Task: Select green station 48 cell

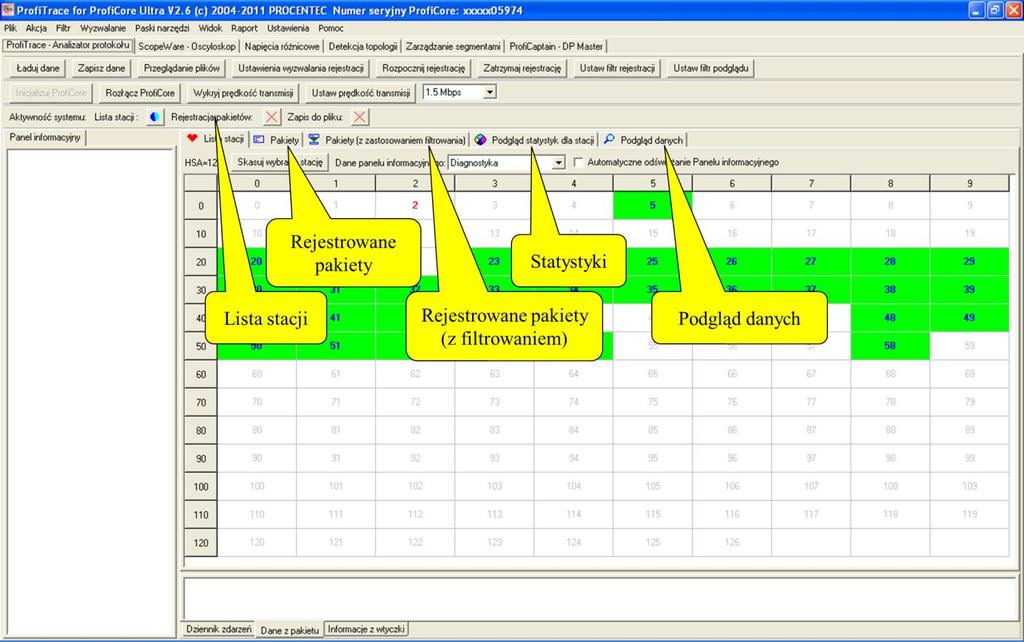Action: coord(889,317)
